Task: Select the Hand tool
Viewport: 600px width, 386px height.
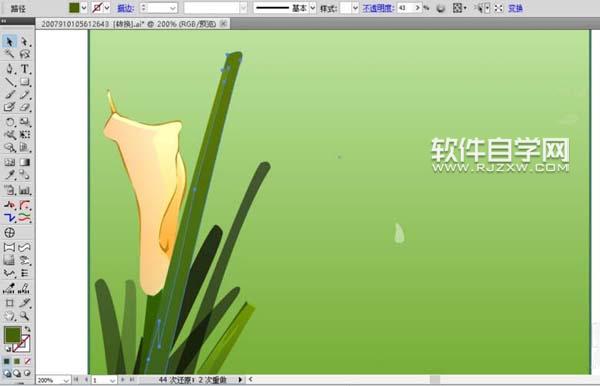Action: (x=10, y=316)
